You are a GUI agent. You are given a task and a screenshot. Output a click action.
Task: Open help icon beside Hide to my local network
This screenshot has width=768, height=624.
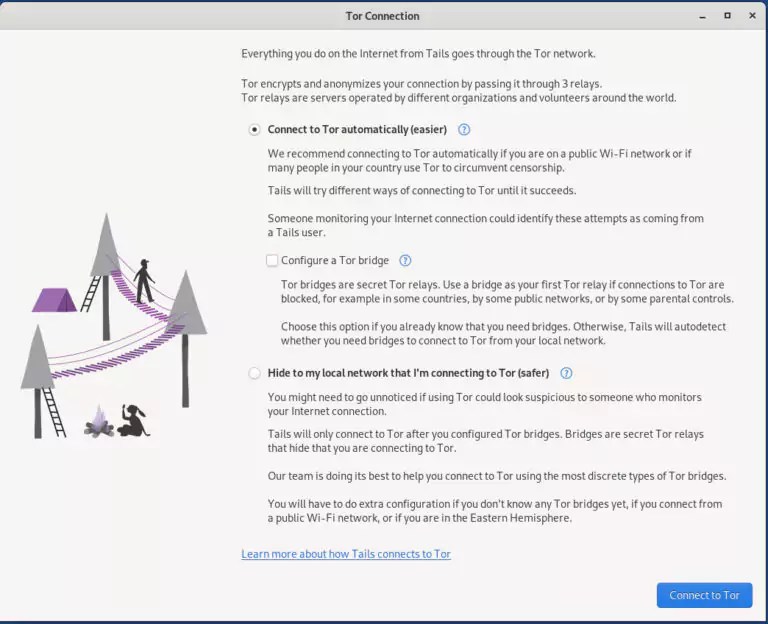(x=566, y=373)
